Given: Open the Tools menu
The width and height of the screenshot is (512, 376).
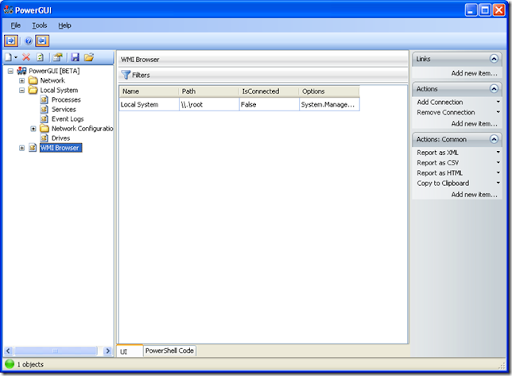Looking at the screenshot, I should tap(39, 26).
